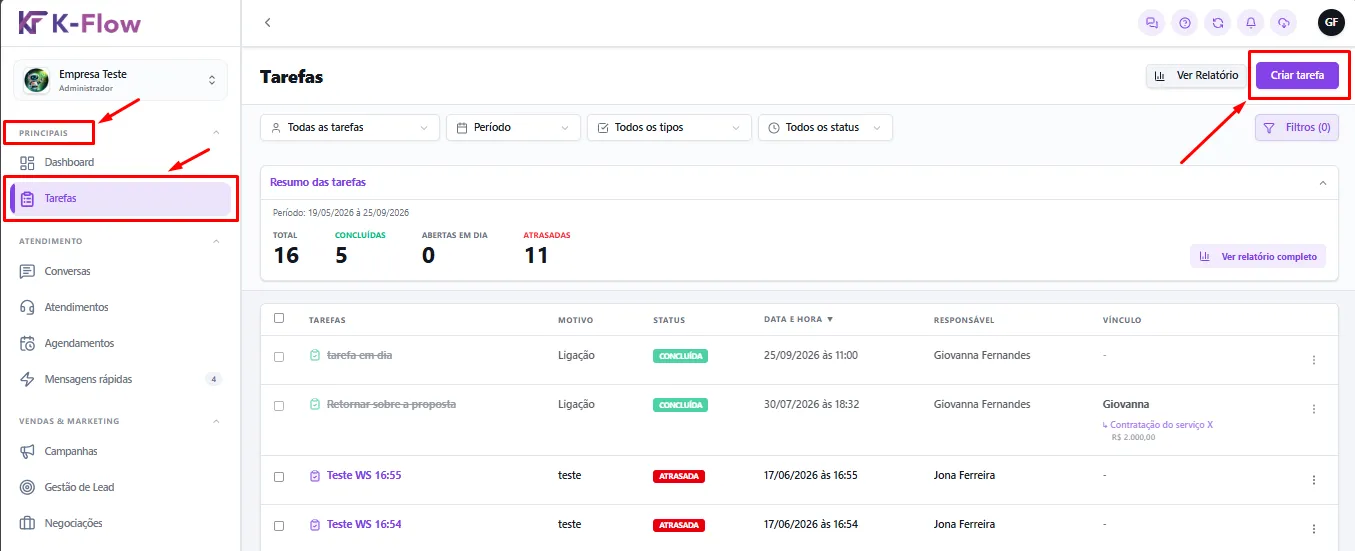Viewport: 1355px width, 551px height.
Task: Collapse the Atendimento sidebar section
Action: click(217, 241)
